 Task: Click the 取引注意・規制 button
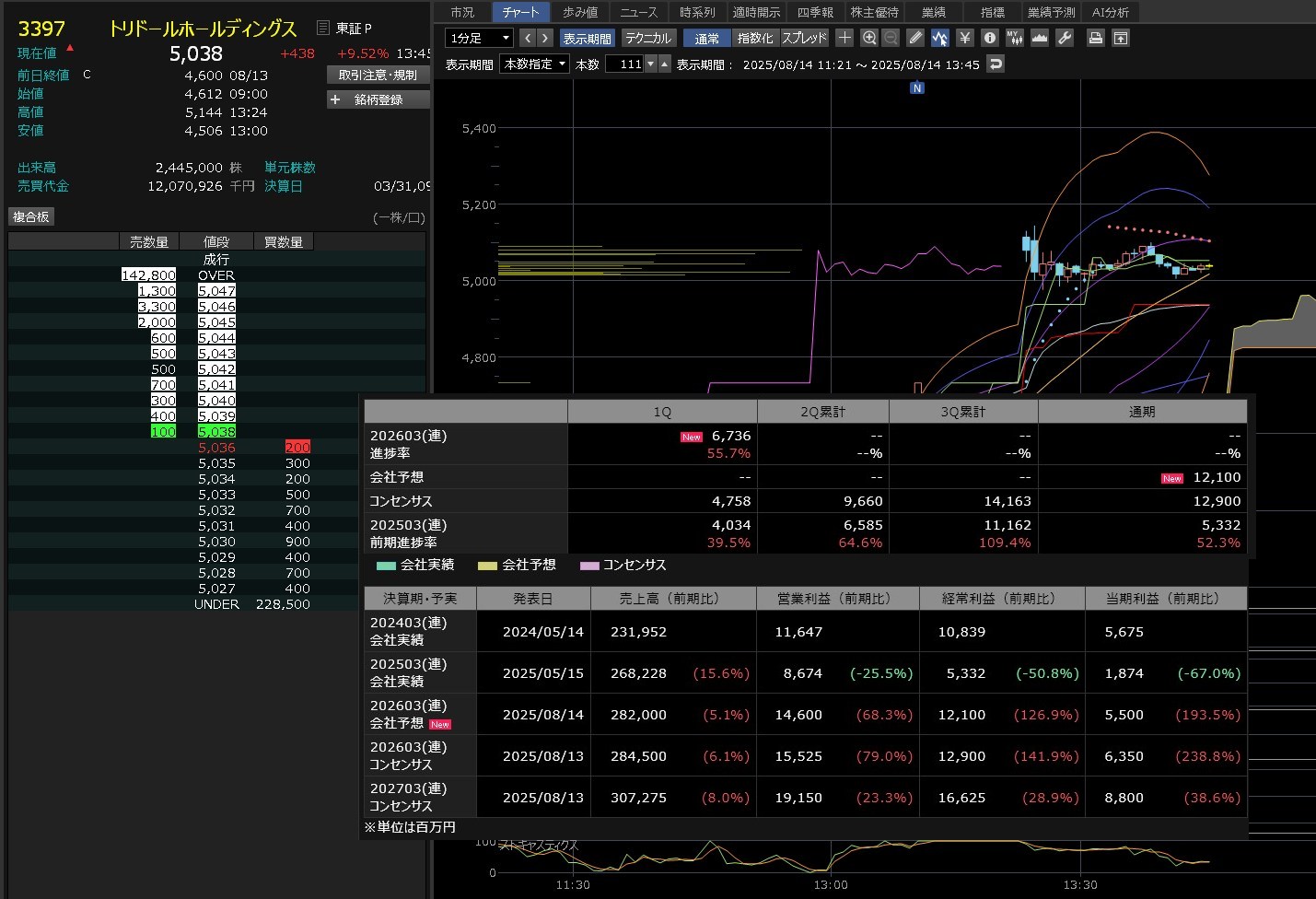[378, 75]
